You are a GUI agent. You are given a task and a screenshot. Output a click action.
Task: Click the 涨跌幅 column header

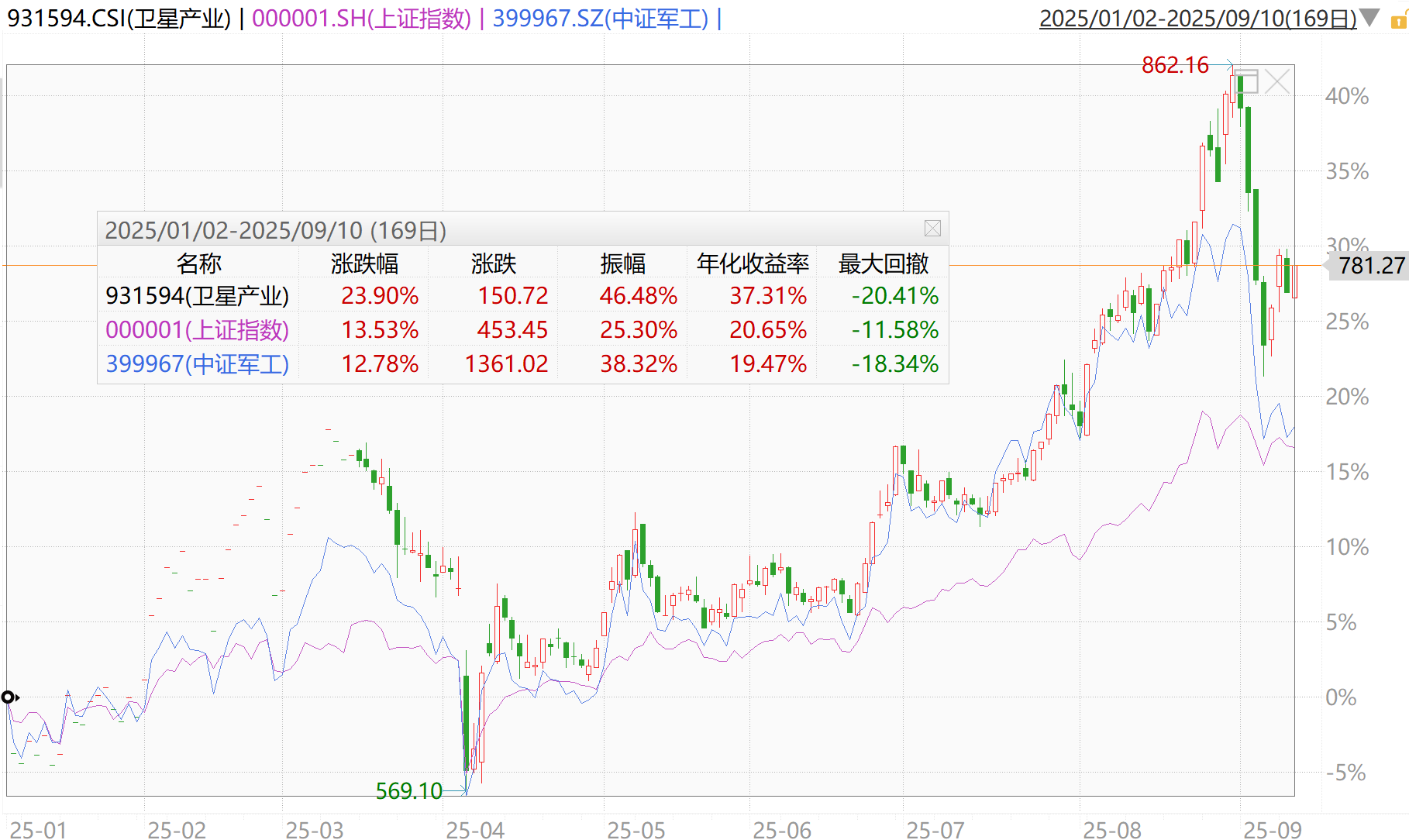pyautogui.click(x=364, y=263)
